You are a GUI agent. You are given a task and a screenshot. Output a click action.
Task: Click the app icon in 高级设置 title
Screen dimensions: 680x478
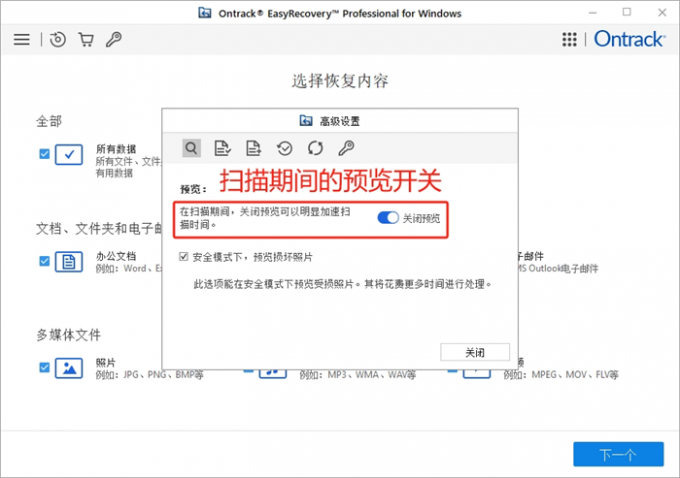(306, 121)
